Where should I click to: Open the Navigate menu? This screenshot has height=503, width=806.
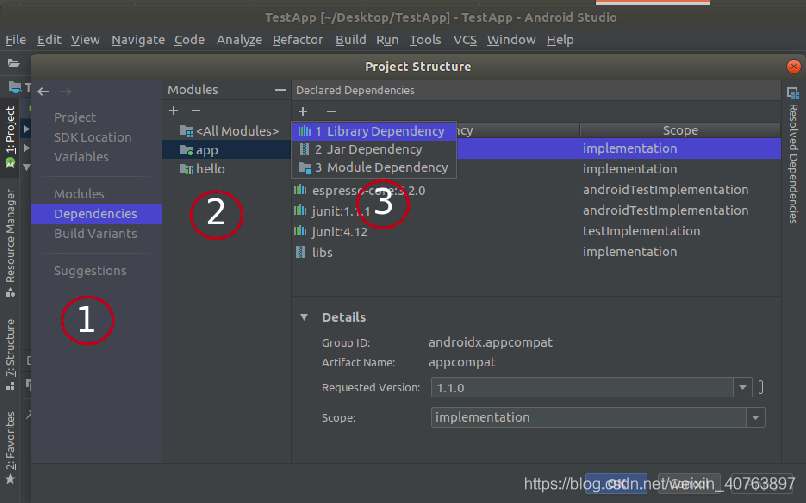[138, 40]
